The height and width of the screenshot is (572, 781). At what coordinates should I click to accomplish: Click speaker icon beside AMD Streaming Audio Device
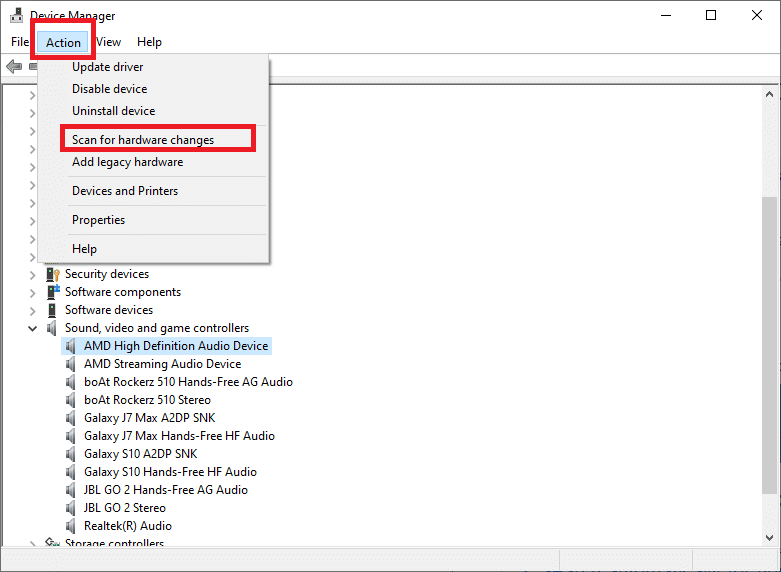(72, 364)
